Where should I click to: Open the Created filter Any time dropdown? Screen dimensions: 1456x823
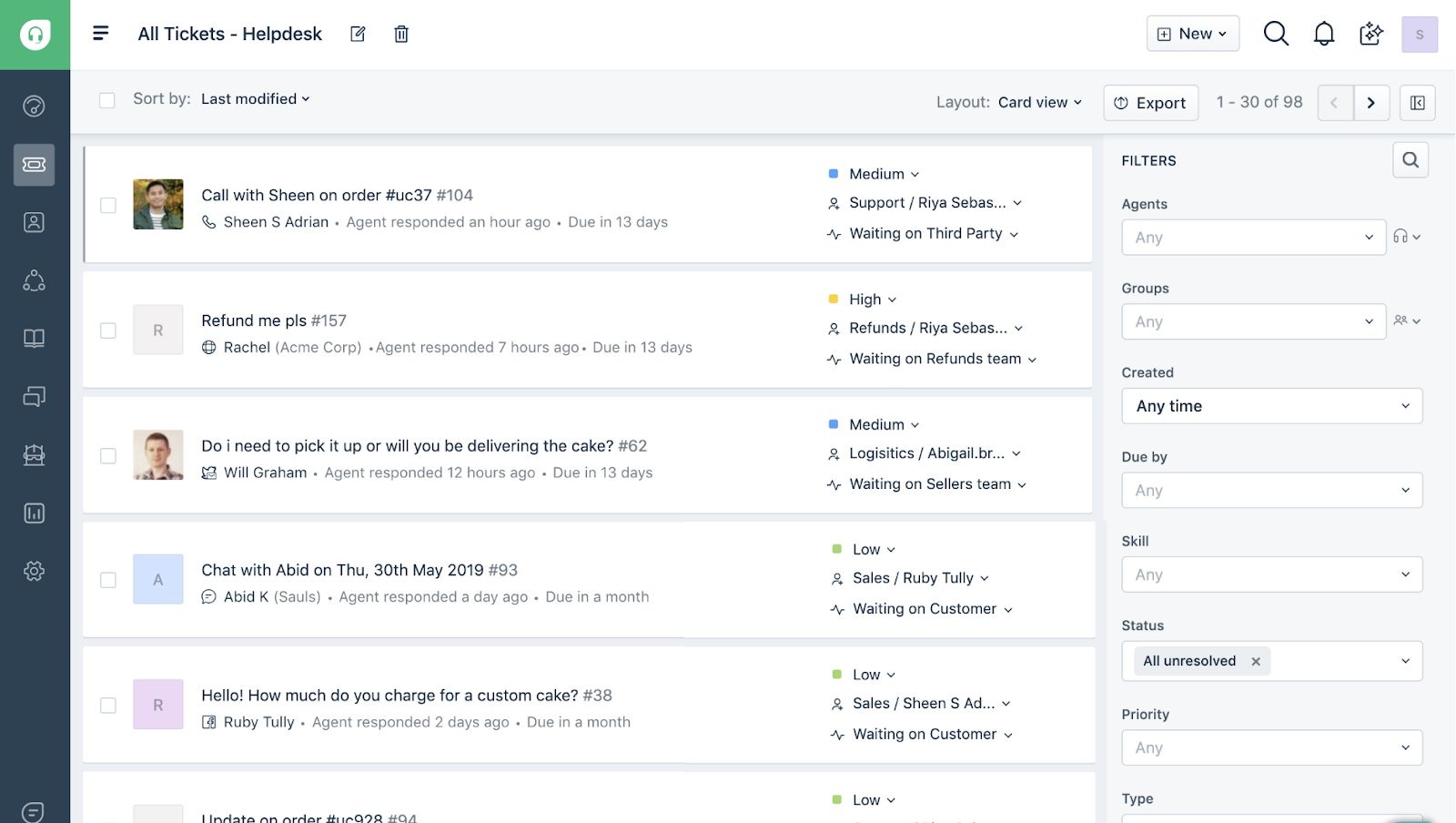click(x=1270, y=406)
